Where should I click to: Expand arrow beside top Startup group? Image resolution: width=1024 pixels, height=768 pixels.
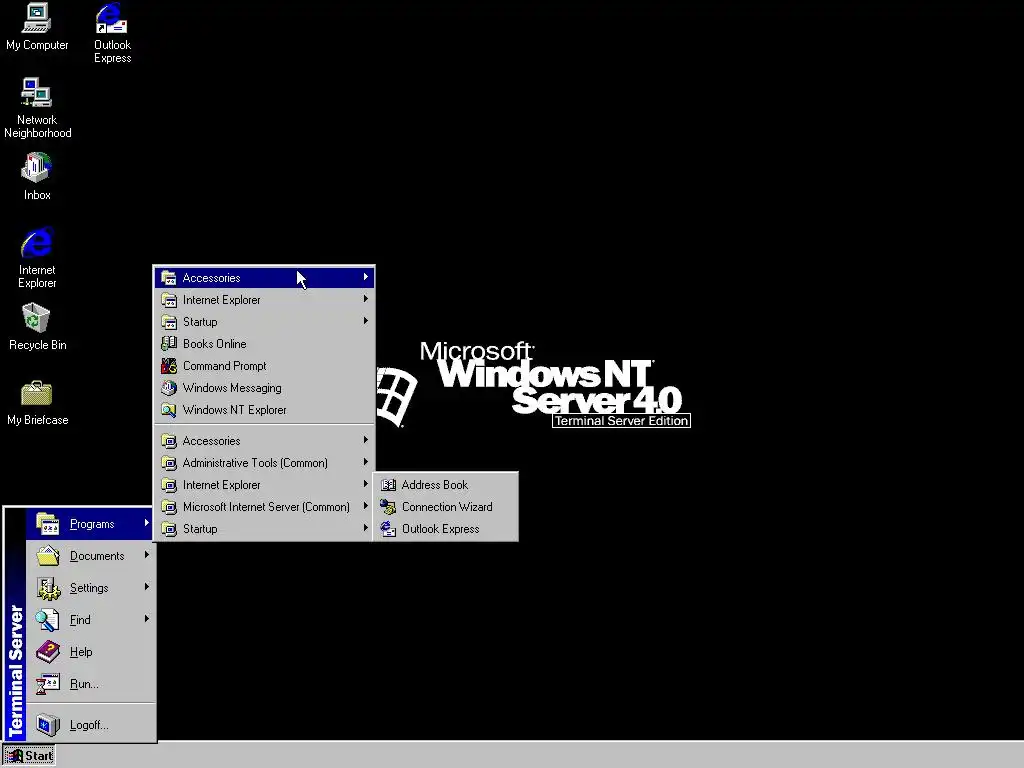pyautogui.click(x=366, y=321)
